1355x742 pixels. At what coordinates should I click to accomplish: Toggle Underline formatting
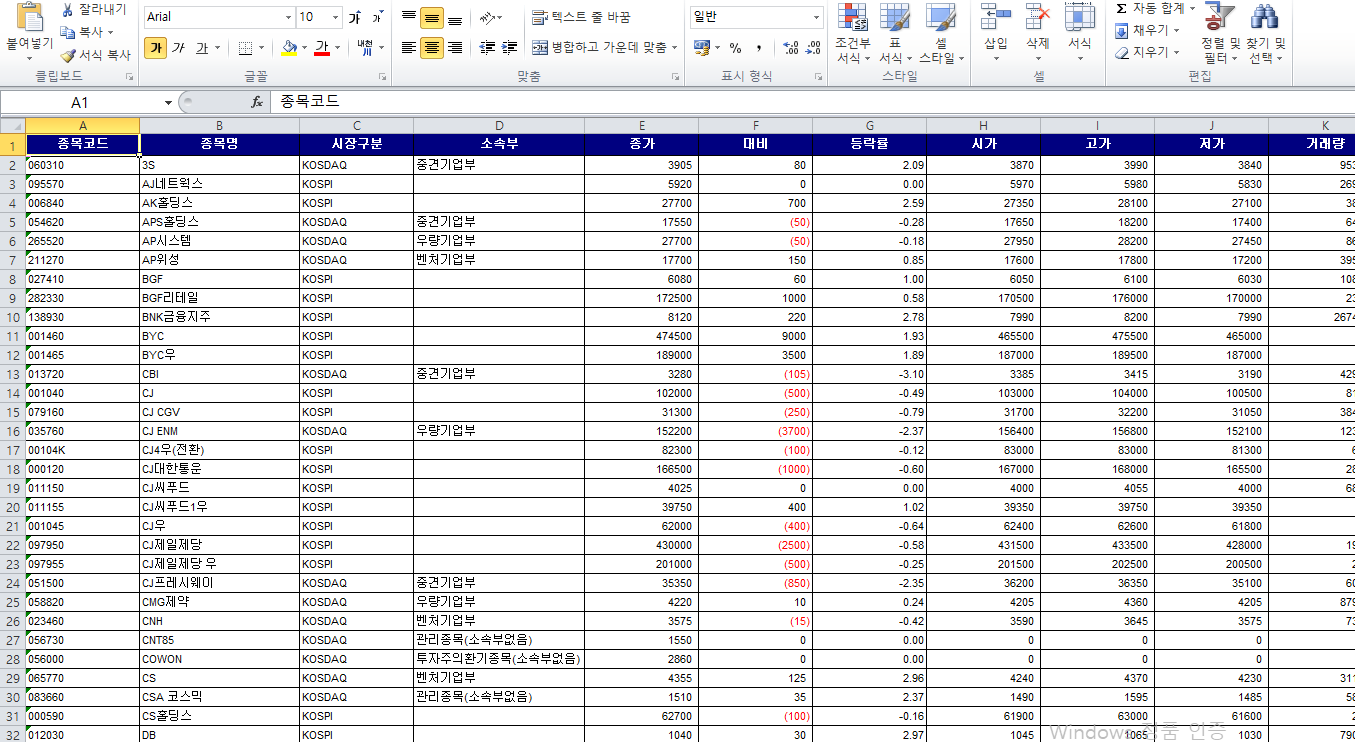tap(202, 48)
